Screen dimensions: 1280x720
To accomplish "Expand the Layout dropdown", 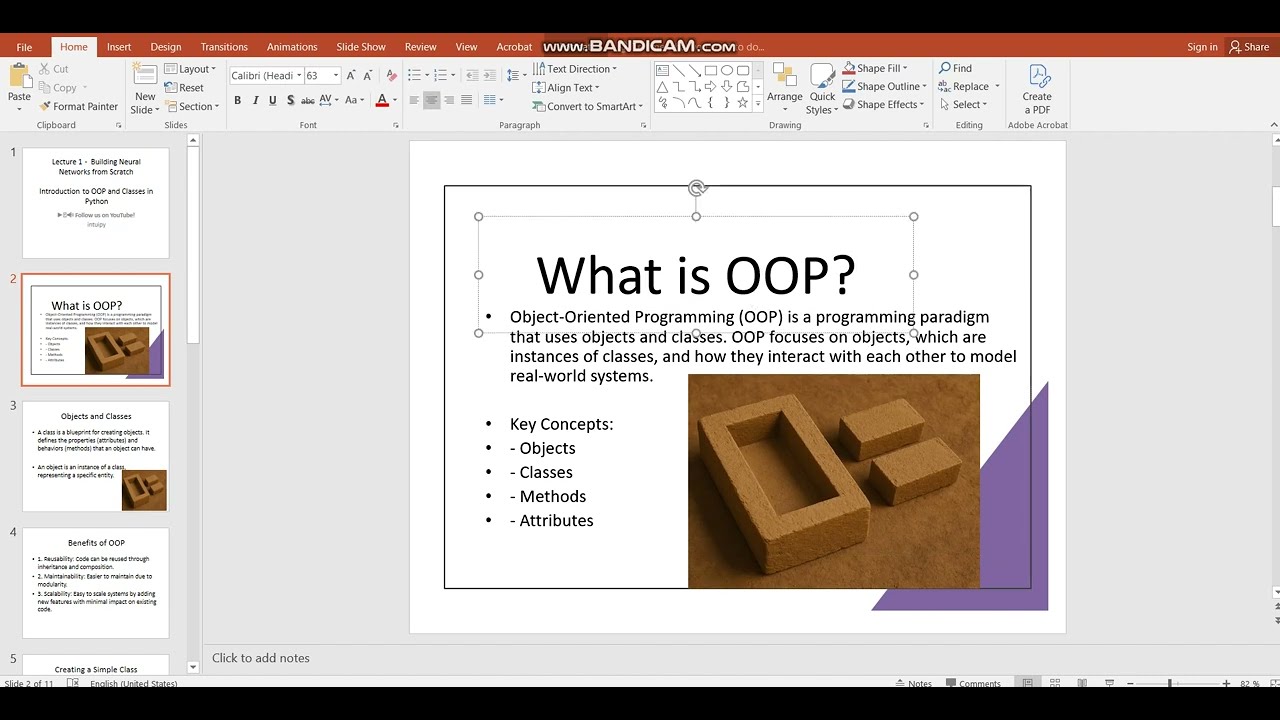I will tap(190, 69).
